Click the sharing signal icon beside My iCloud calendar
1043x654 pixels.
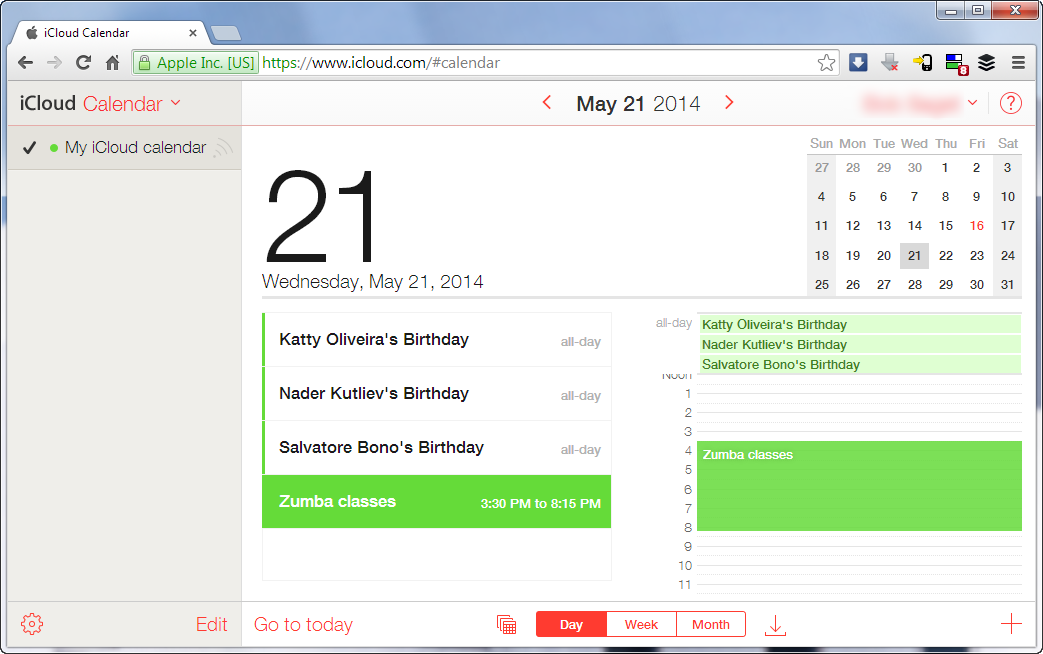(x=224, y=147)
